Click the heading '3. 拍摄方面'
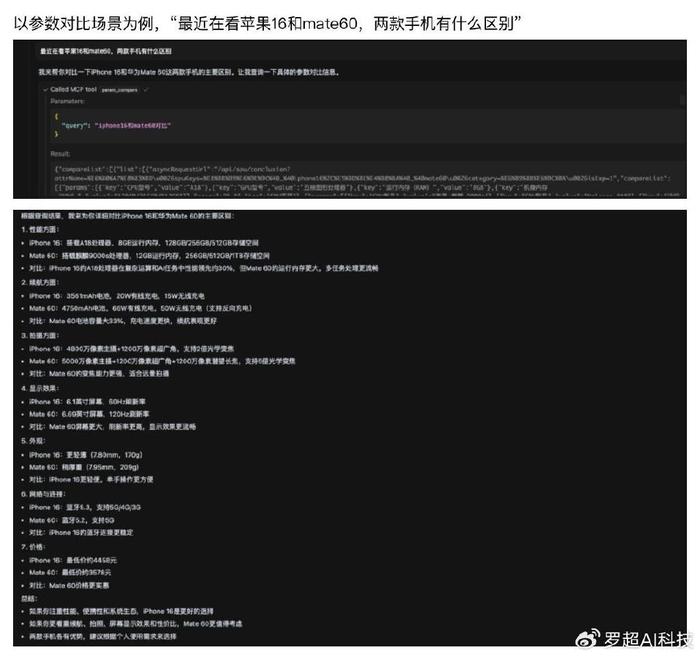Viewport: 700px width, 656px height. click(40, 336)
